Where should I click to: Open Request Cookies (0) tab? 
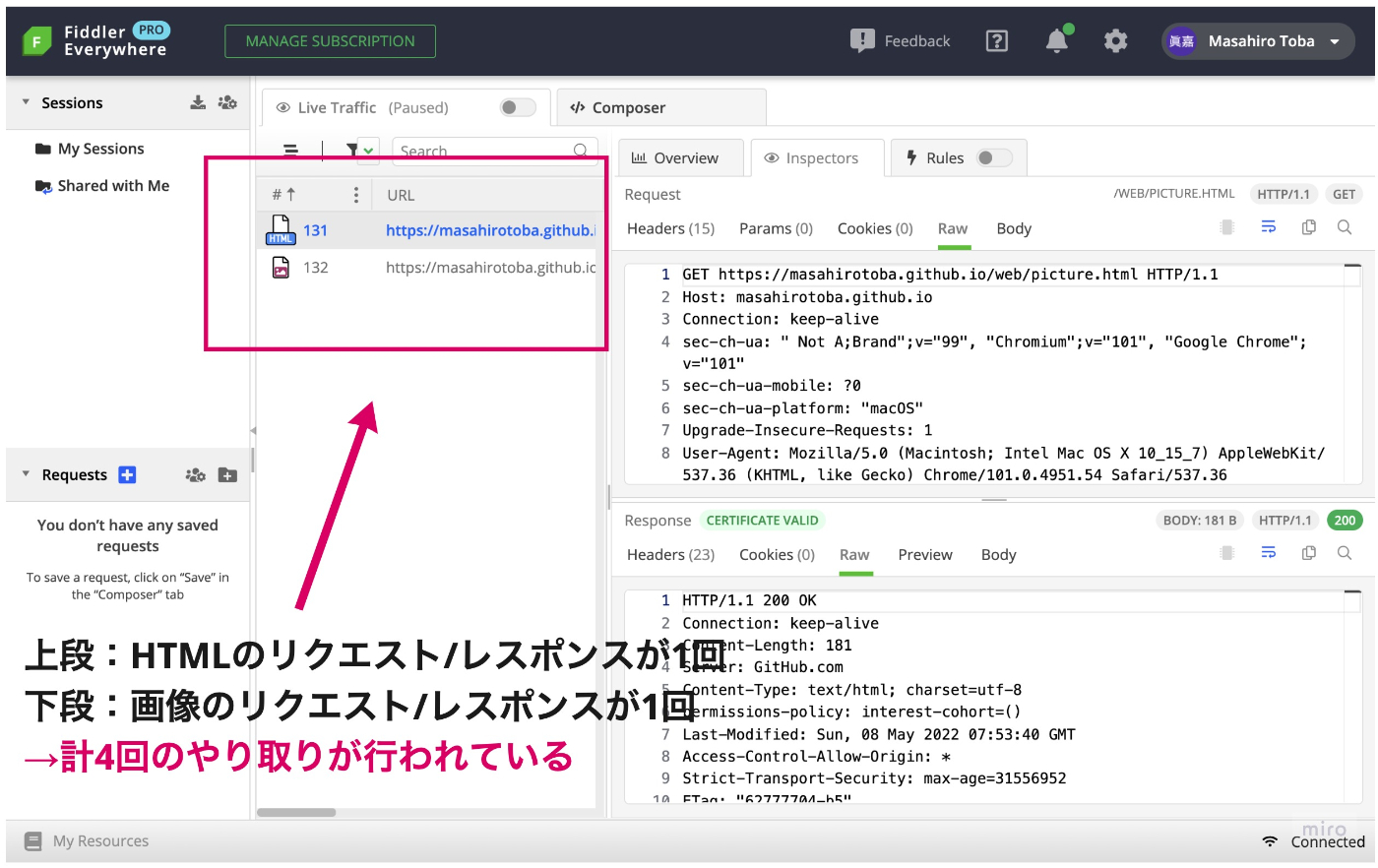pyautogui.click(x=875, y=228)
